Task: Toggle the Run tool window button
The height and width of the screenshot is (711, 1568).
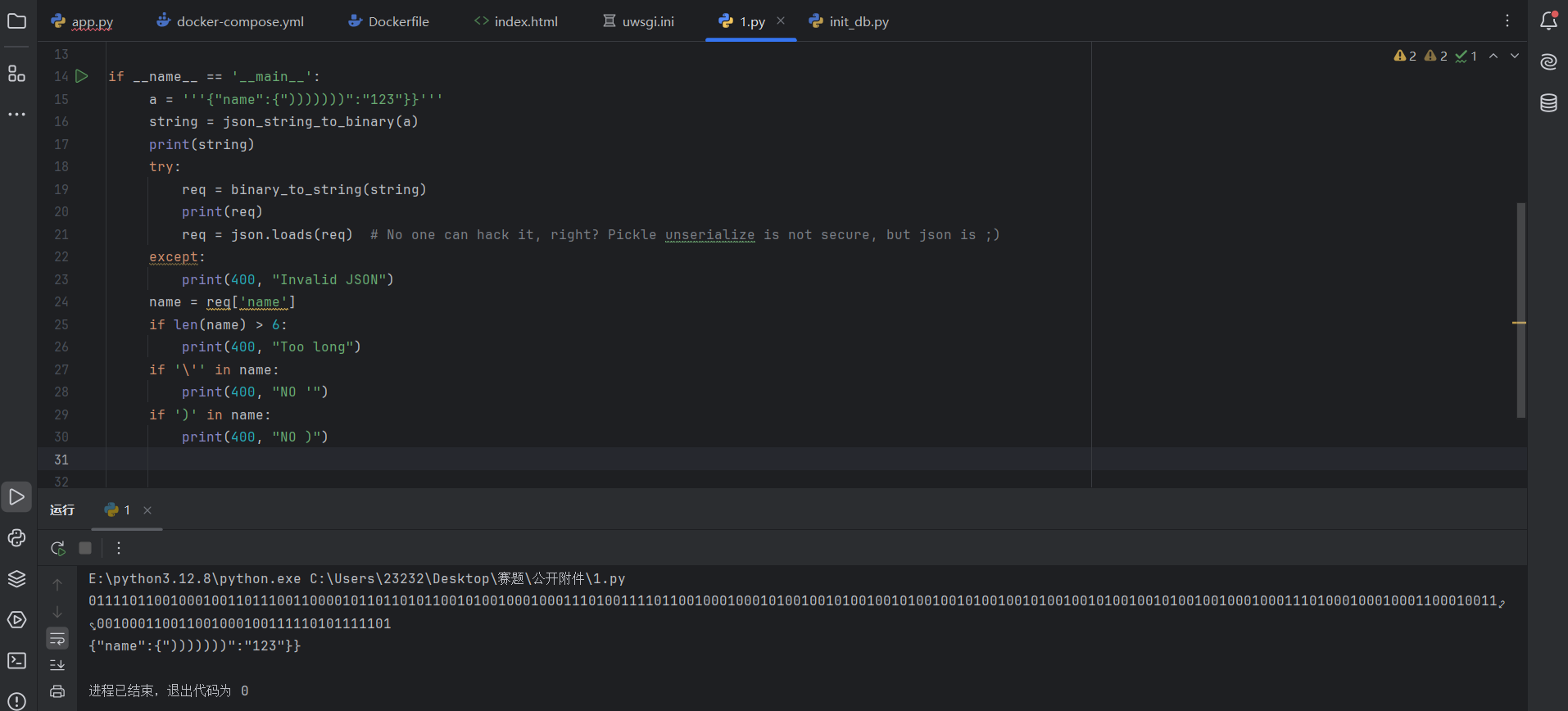Action: [x=16, y=497]
